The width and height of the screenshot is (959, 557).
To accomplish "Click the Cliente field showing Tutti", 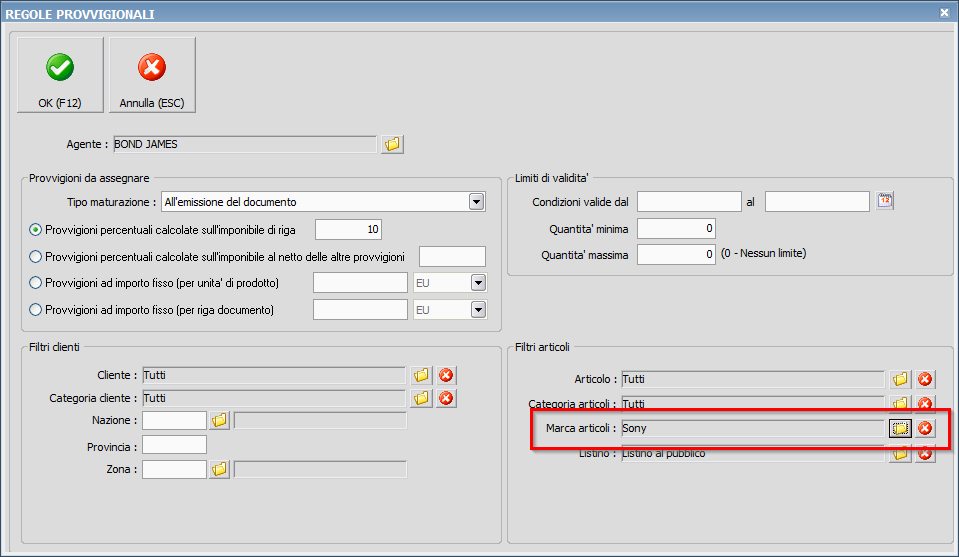I will (274, 375).
